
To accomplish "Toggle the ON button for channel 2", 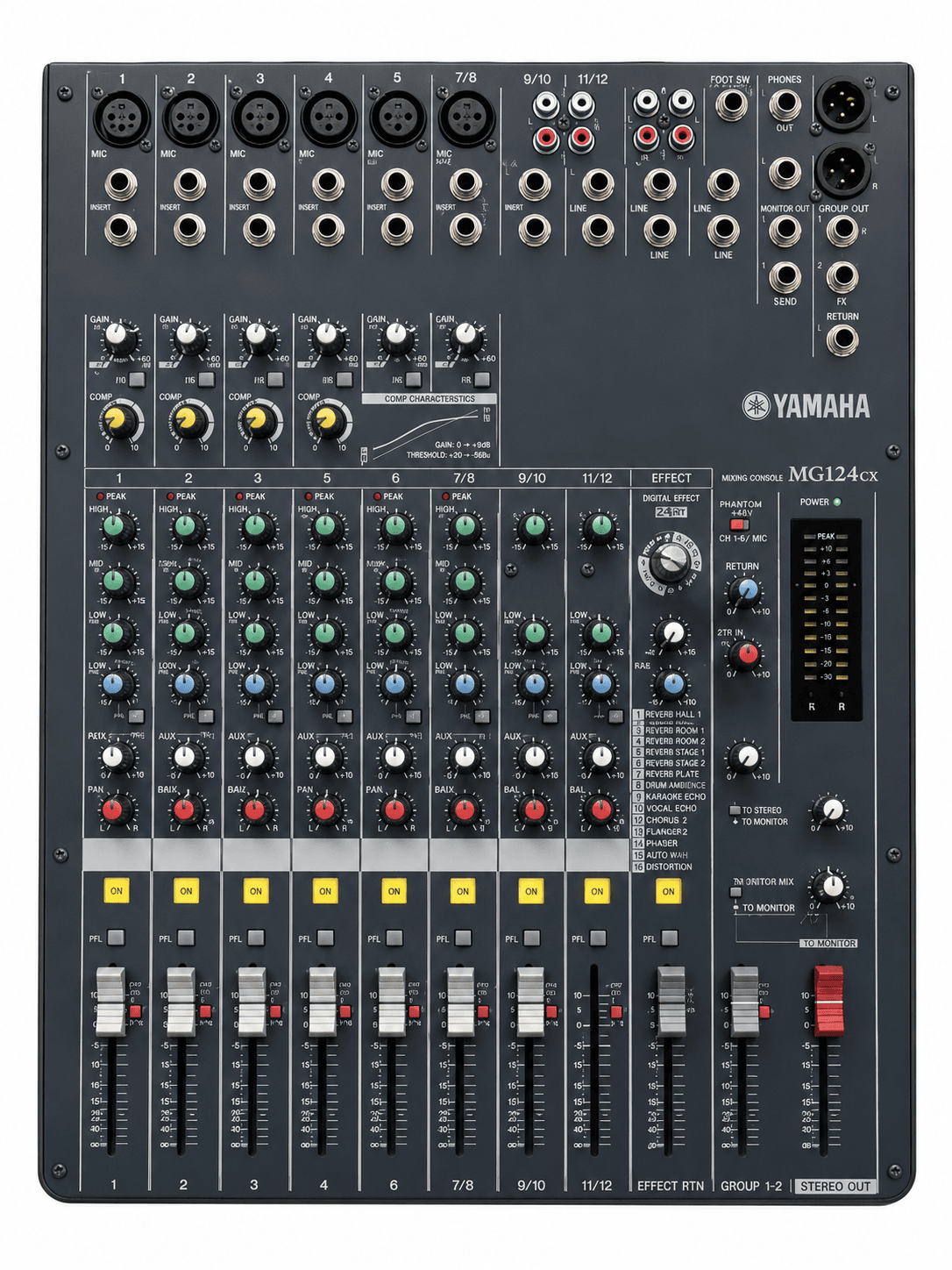I will tap(186, 891).
